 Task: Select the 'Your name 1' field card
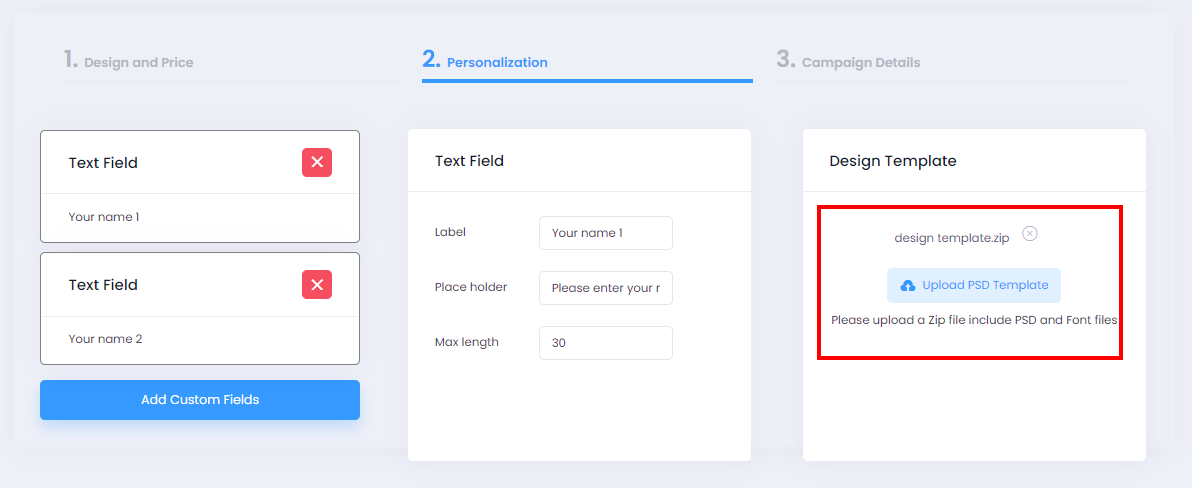(200, 186)
